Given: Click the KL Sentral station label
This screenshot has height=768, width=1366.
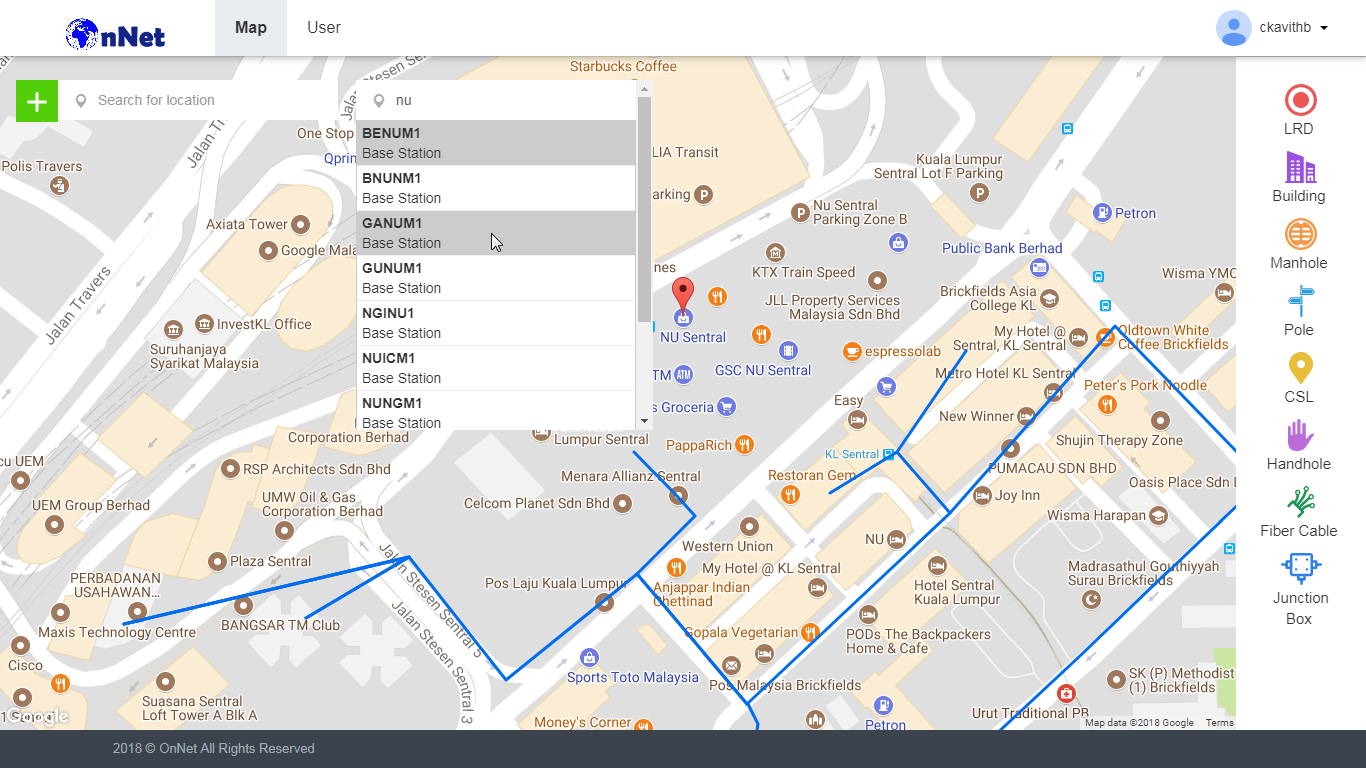Looking at the screenshot, I should tap(851, 454).
